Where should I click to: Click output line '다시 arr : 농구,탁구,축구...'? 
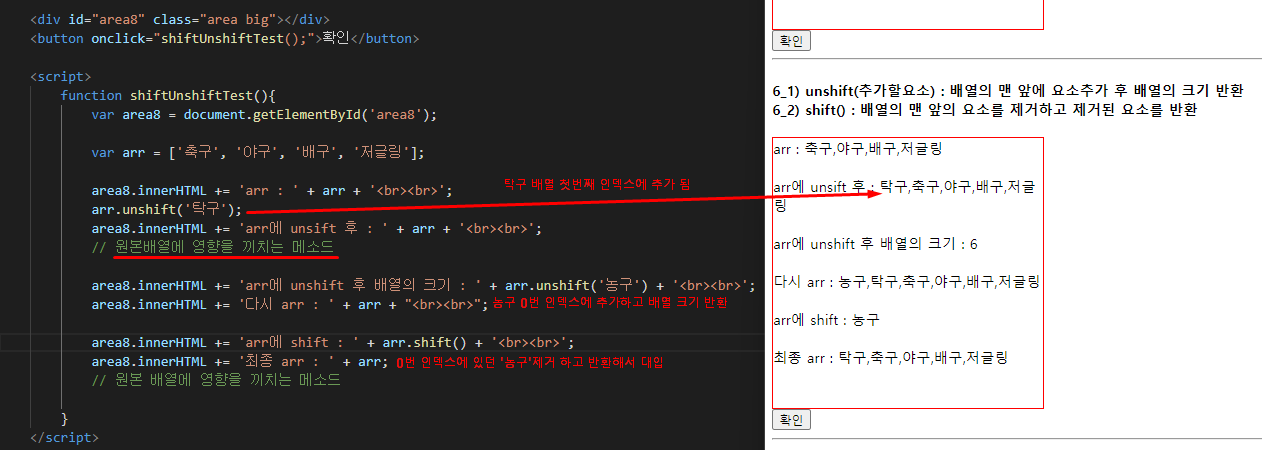click(906, 282)
